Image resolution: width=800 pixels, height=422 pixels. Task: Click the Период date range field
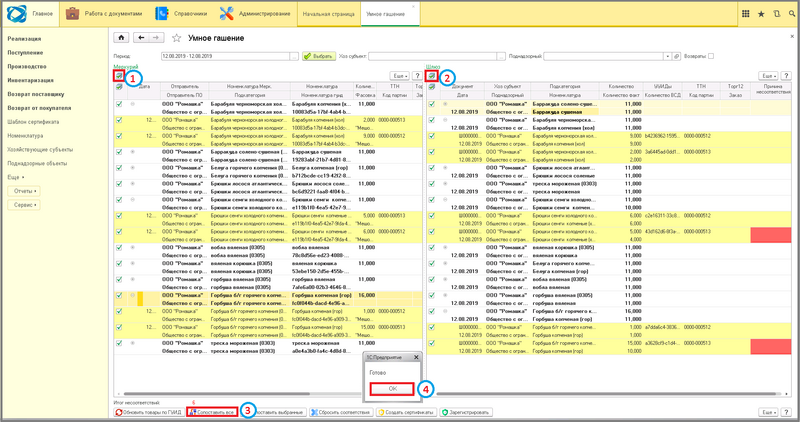click(225, 56)
